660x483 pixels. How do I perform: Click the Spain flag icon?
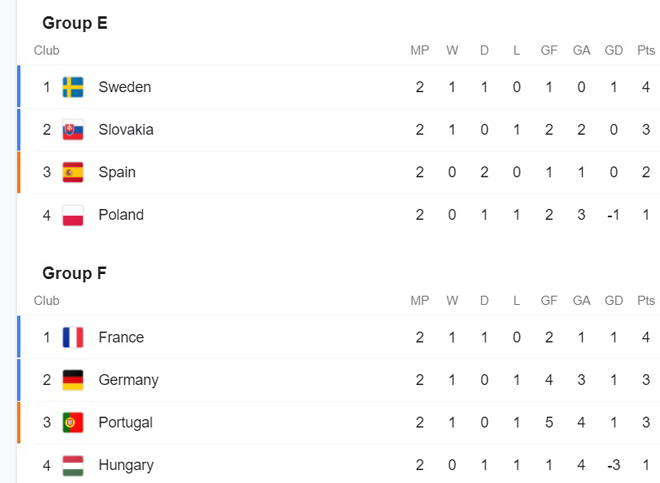pyautogui.click(x=73, y=172)
